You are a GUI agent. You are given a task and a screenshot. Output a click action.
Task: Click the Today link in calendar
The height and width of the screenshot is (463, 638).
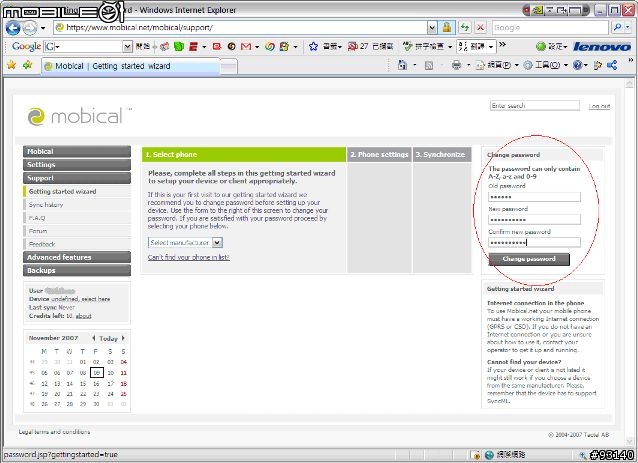[x=108, y=339]
